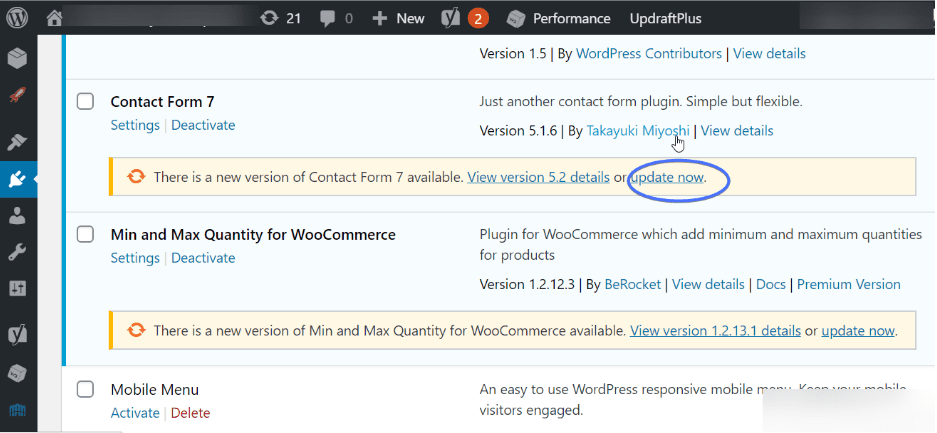Image resolution: width=937 pixels, height=433 pixels.
Task: Deactivate Min and Max Quantity for WooCommerce
Action: (x=203, y=258)
